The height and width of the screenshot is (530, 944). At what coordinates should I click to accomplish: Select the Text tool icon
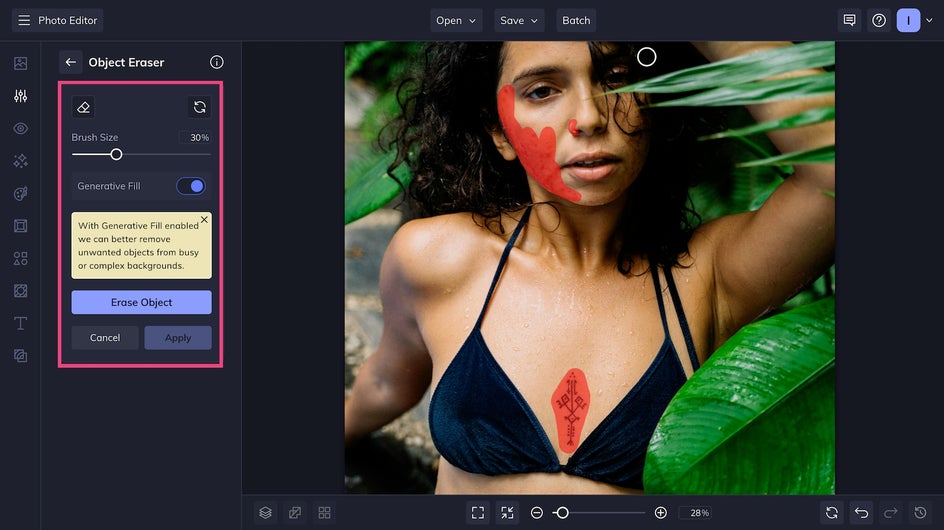20,323
